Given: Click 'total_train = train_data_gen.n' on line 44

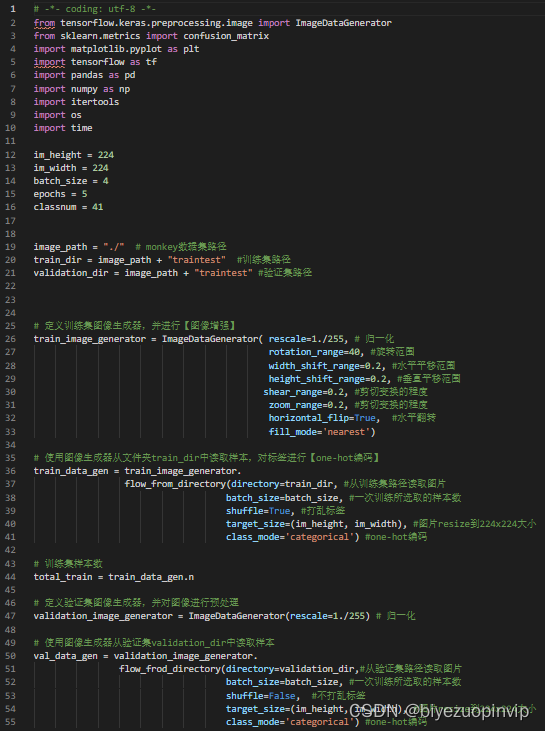Looking at the screenshot, I should coord(114,578).
